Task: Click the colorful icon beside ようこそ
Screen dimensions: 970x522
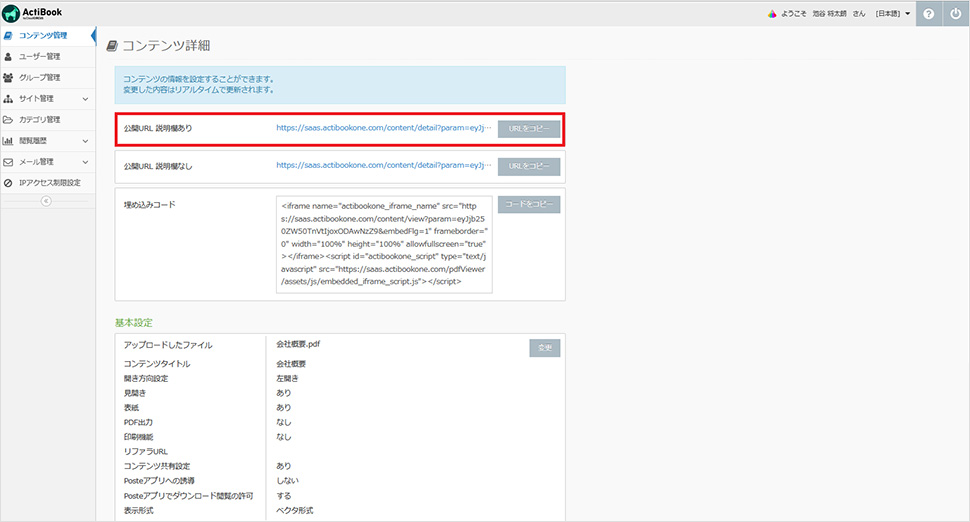Action: (x=772, y=14)
